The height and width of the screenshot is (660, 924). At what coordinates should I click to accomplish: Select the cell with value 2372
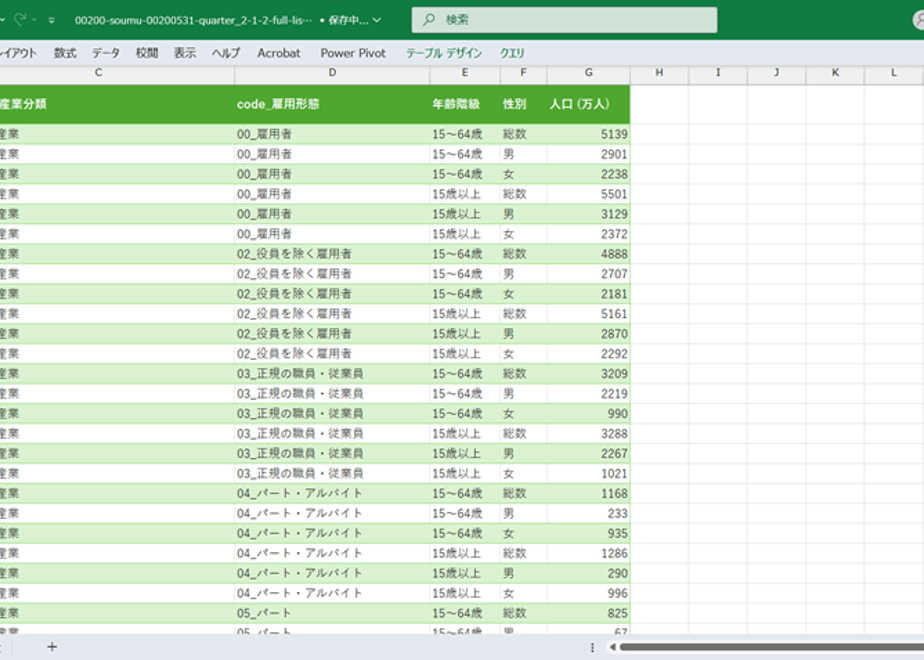click(589, 234)
